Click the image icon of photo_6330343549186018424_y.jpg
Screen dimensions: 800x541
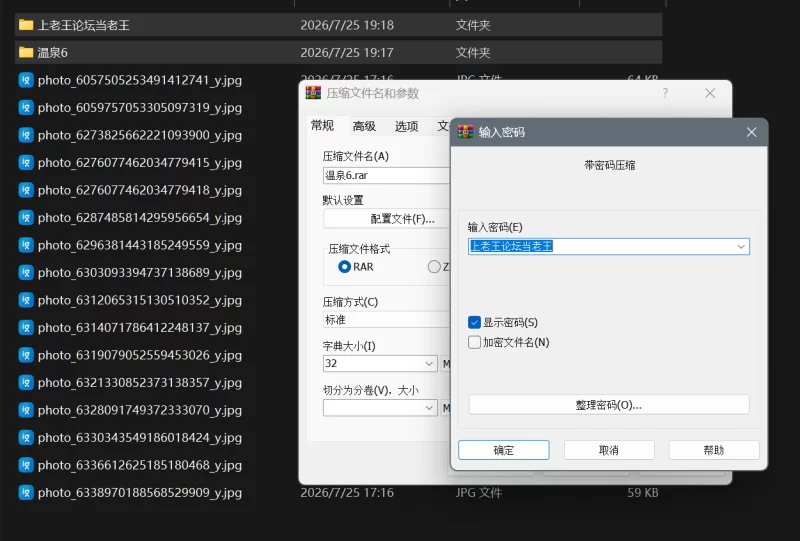pos(26,438)
